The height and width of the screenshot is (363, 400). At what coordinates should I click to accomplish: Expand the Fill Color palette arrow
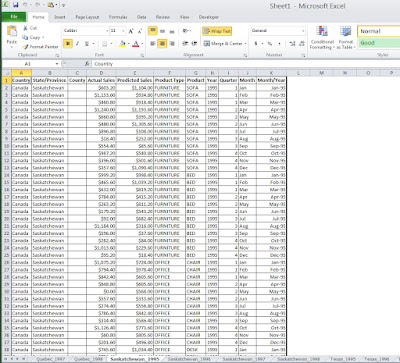tap(128, 44)
